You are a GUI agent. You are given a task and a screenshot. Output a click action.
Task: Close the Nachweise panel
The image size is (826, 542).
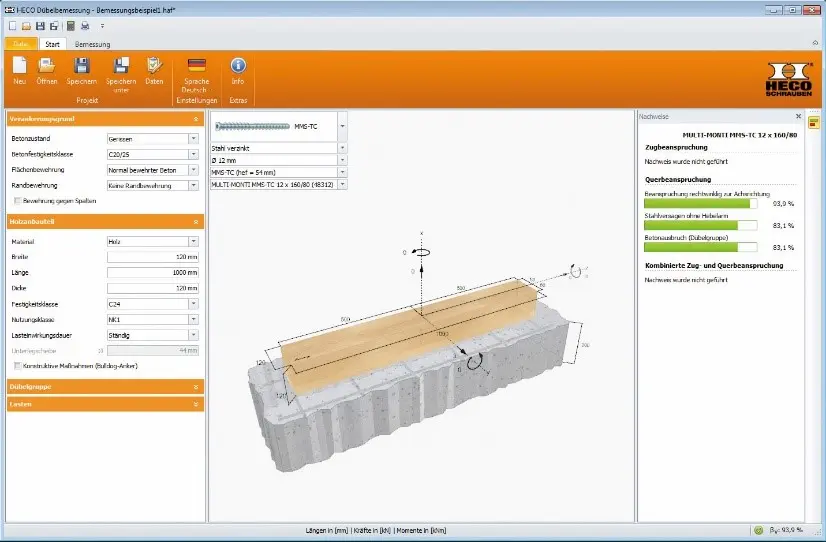point(798,116)
